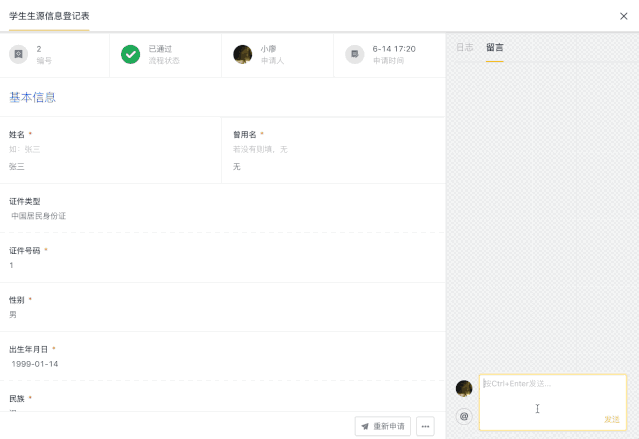639x439 pixels.
Task: Click applicant 小廖's avatar in header
Action: coord(242,54)
